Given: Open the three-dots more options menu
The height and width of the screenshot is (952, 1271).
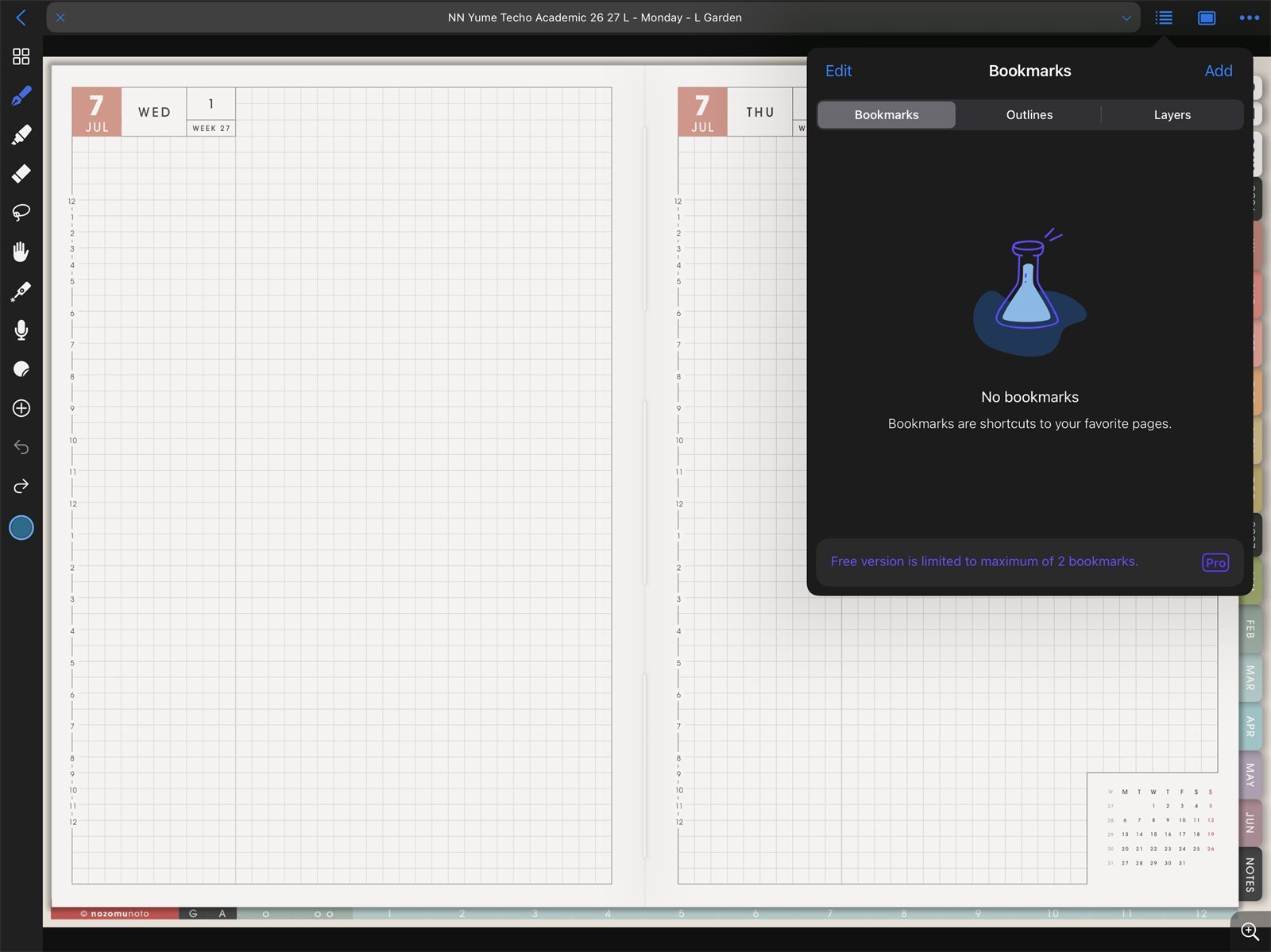Looking at the screenshot, I should coord(1250,17).
